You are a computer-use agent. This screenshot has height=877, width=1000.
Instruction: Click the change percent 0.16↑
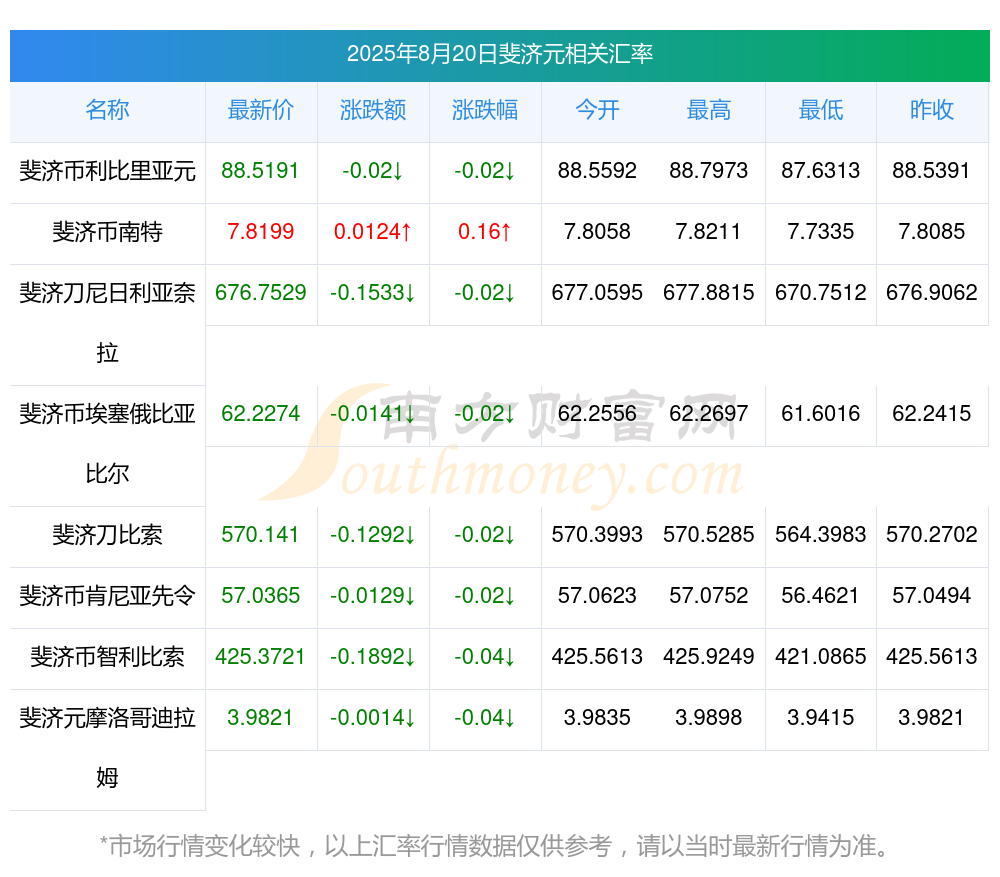(x=485, y=231)
